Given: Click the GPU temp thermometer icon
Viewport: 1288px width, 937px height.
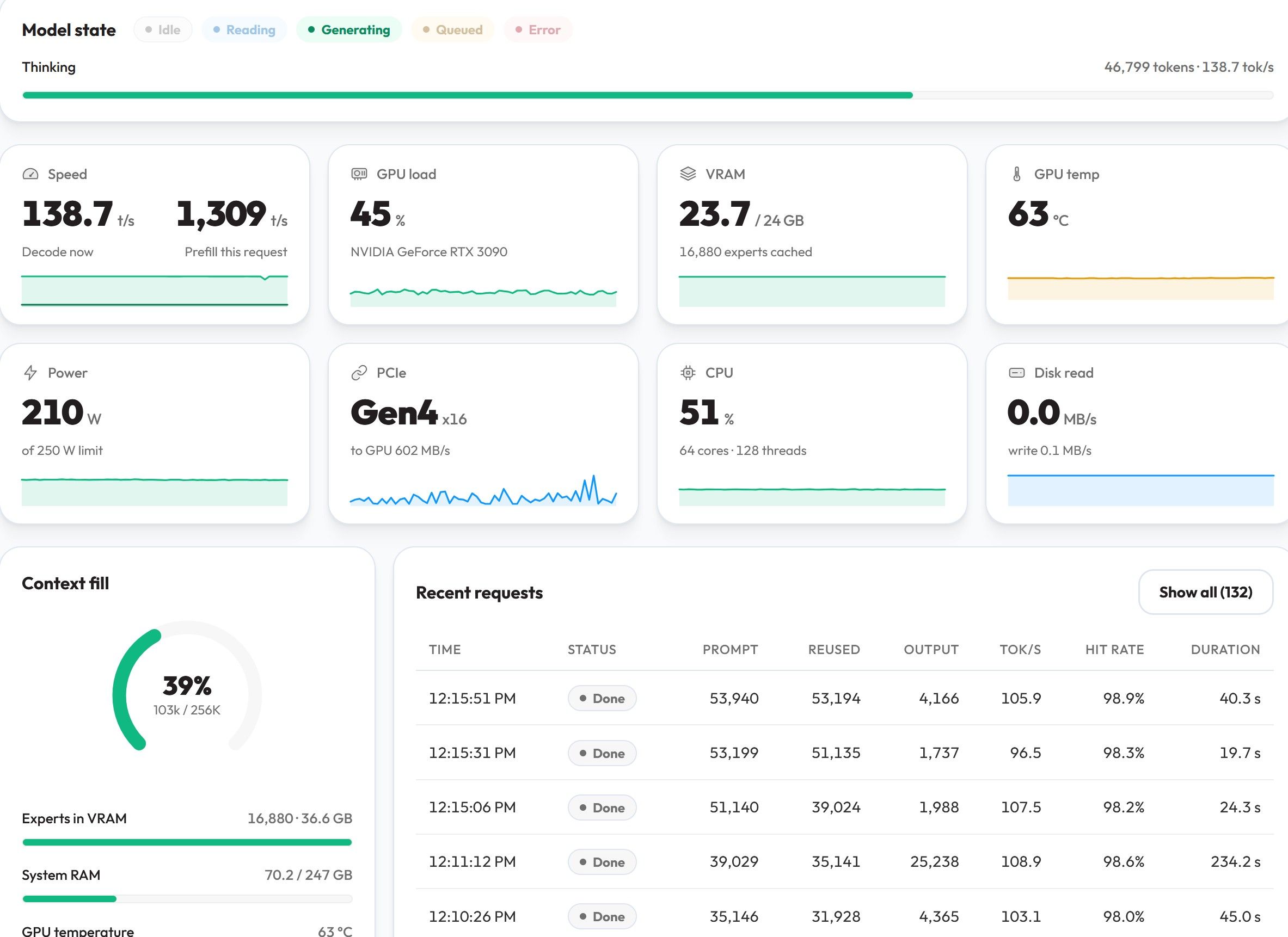Looking at the screenshot, I should (1016, 174).
